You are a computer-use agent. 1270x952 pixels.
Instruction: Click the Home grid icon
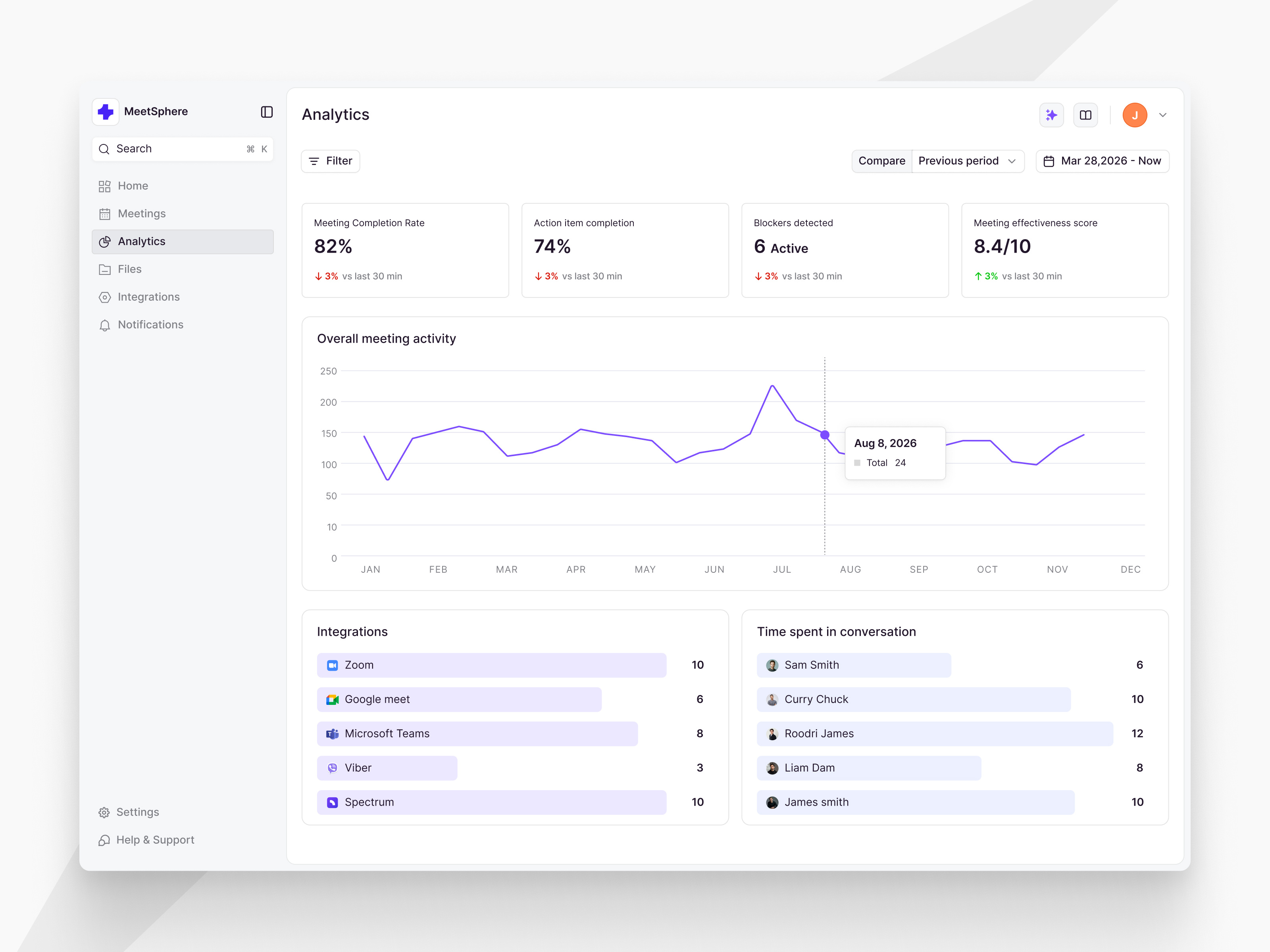tap(104, 186)
